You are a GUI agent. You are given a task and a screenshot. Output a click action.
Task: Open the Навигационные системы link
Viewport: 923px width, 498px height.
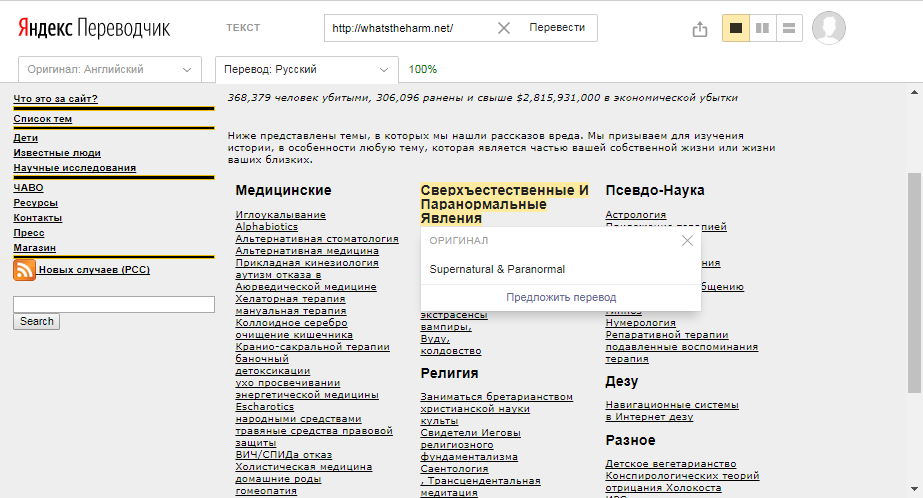pyautogui.click(x=672, y=404)
